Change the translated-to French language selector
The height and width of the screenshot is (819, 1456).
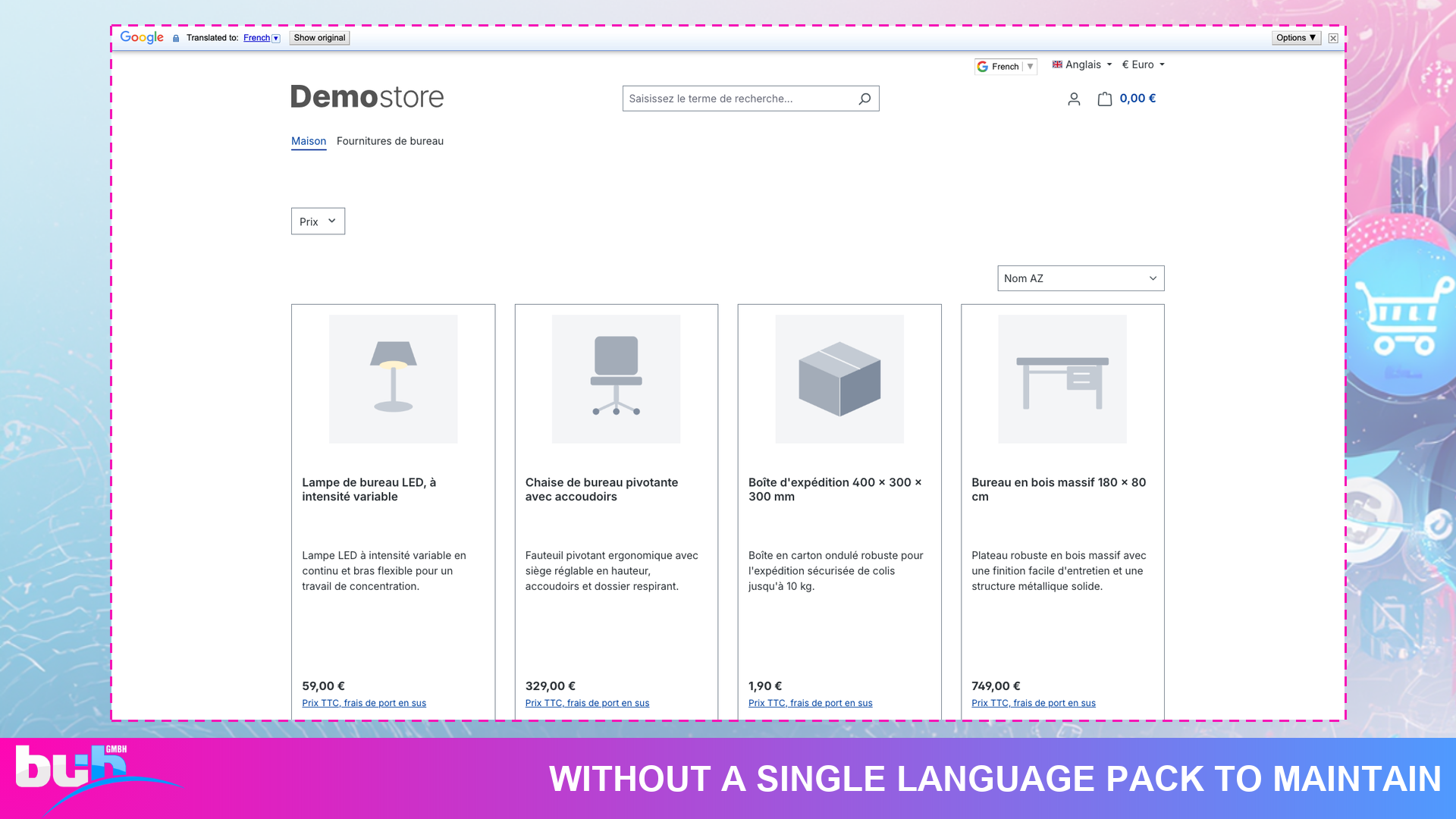pyautogui.click(x=262, y=38)
